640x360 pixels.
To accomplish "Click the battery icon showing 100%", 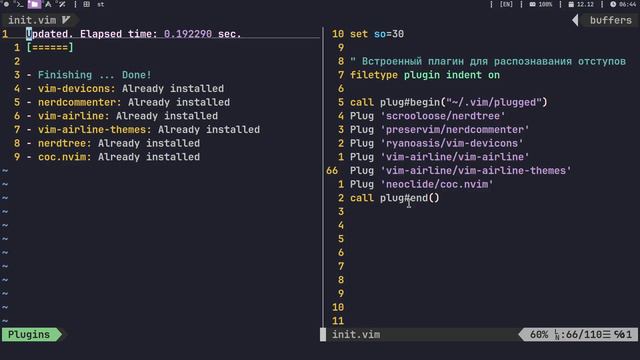I will point(533,4).
